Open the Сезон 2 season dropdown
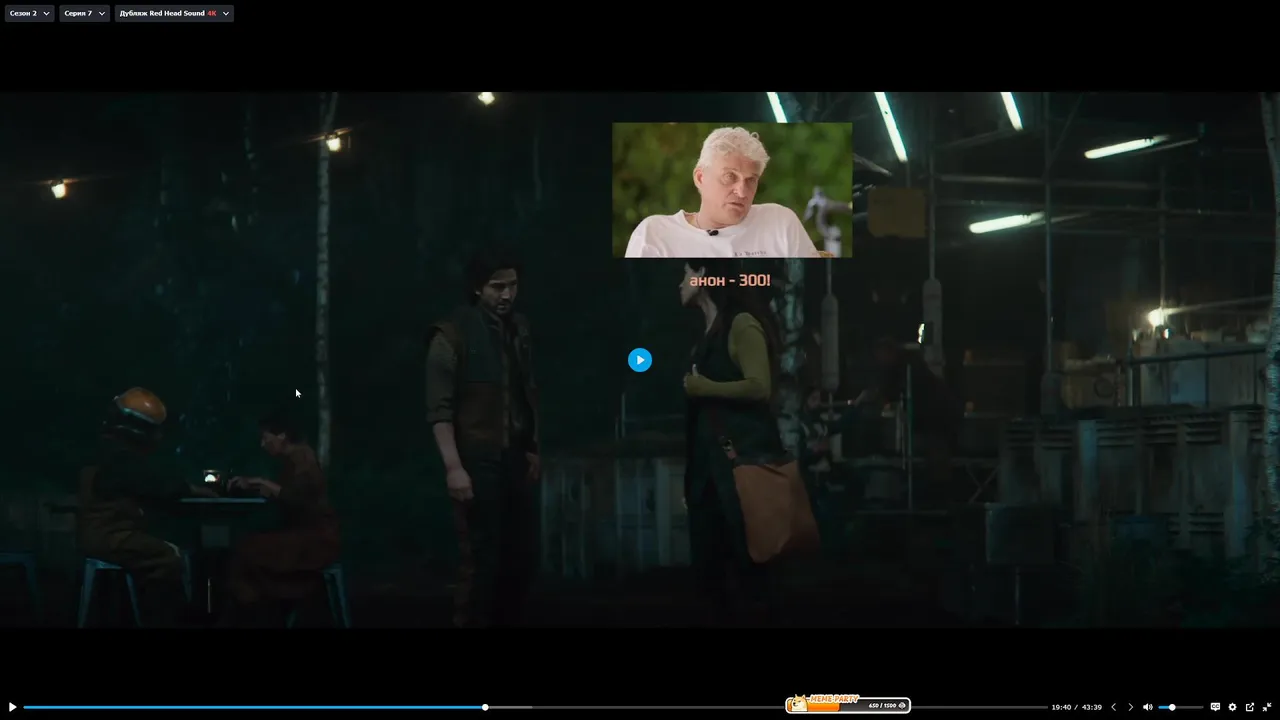Viewport: 1280px width, 720px height. pos(30,13)
